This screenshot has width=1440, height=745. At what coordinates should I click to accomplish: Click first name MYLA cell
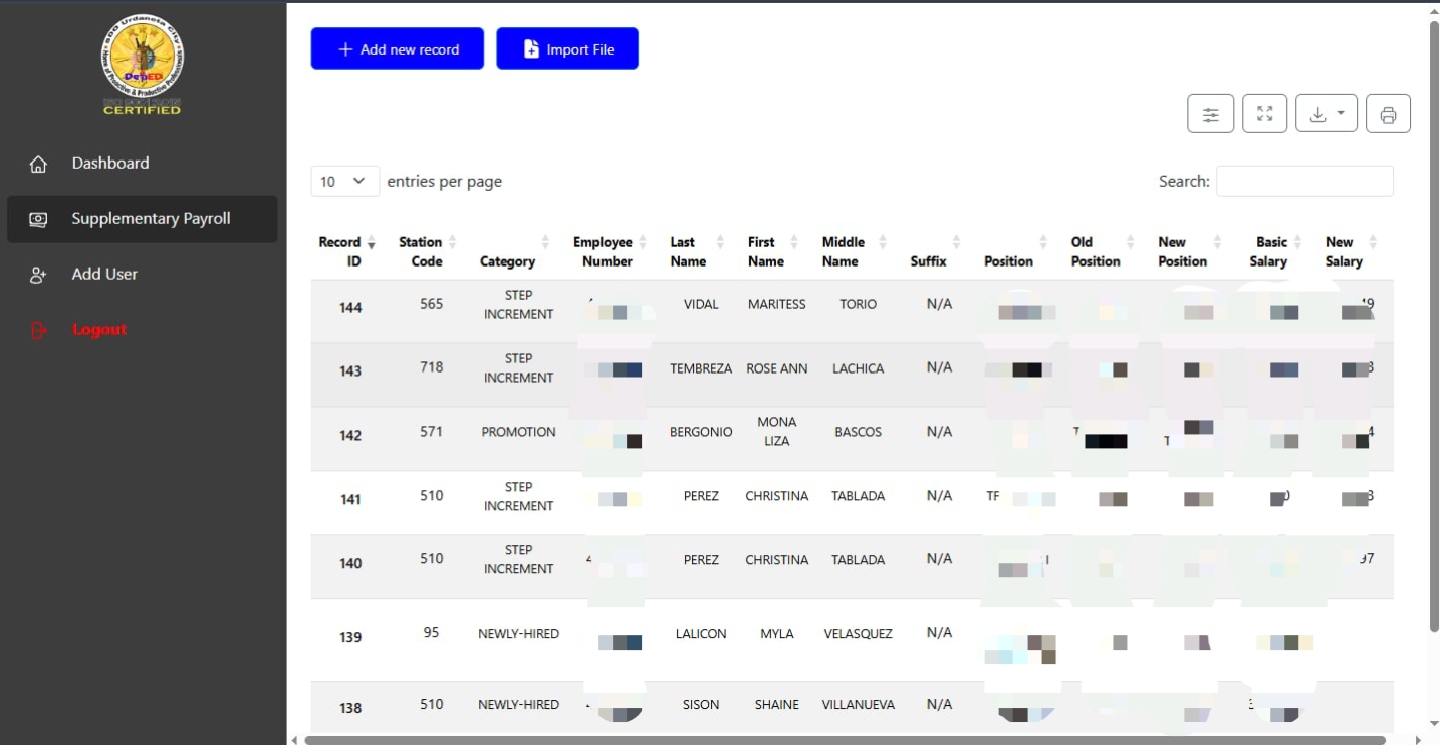coord(776,633)
